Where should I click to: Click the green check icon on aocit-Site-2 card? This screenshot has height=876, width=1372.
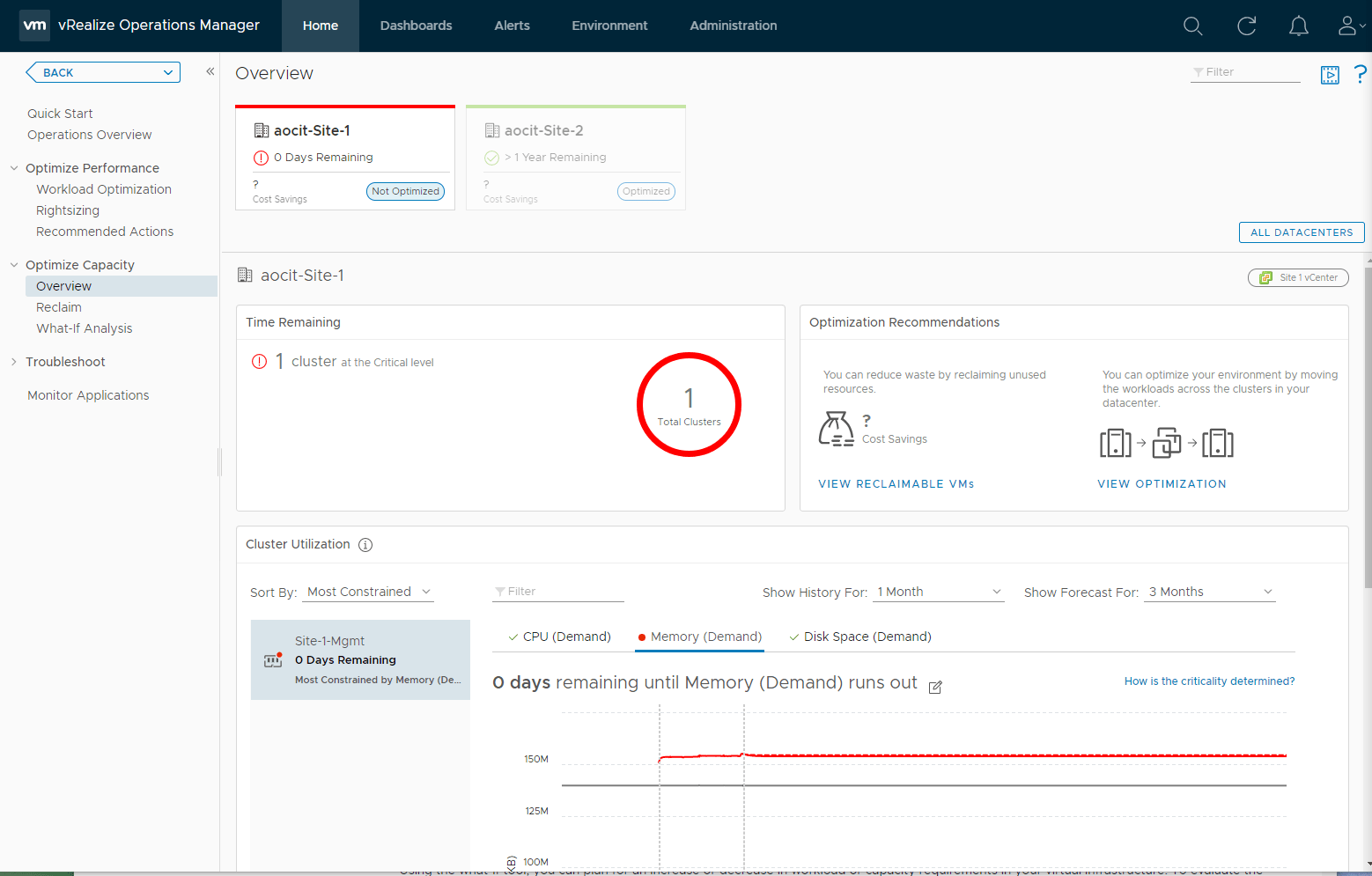pos(491,158)
